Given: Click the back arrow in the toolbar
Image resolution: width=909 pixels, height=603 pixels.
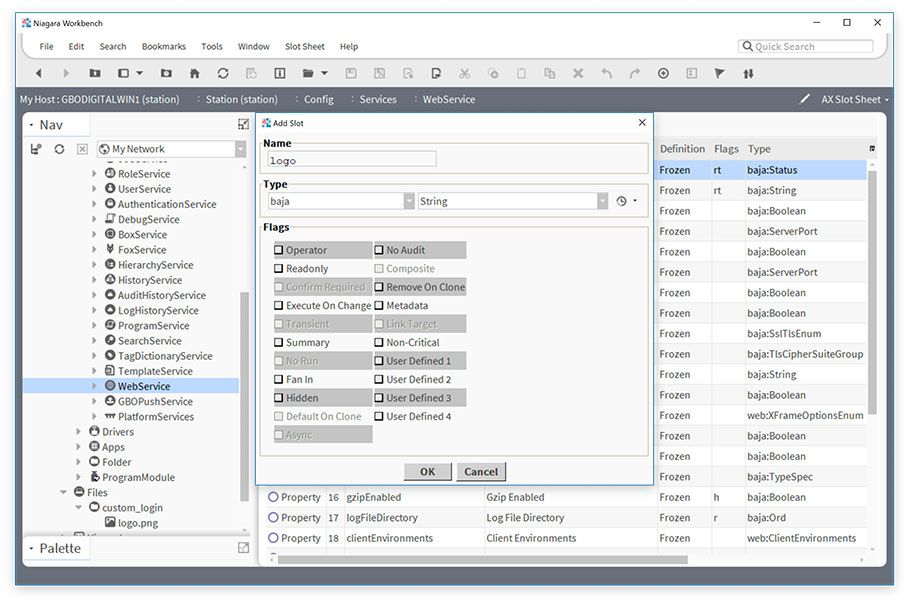Looking at the screenshot, I should click(x=38, y=73).
